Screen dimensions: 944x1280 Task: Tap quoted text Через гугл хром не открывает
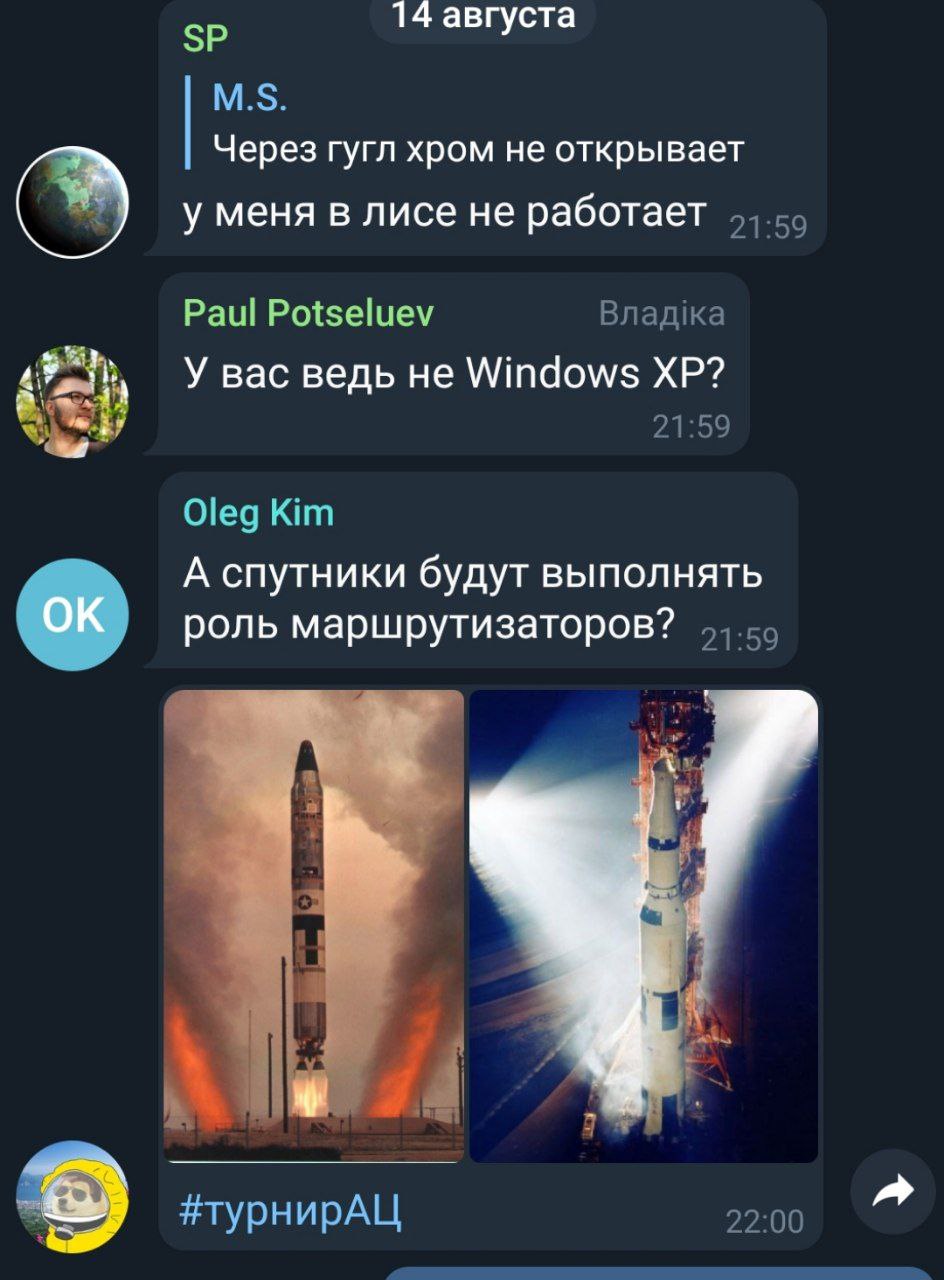479,150
